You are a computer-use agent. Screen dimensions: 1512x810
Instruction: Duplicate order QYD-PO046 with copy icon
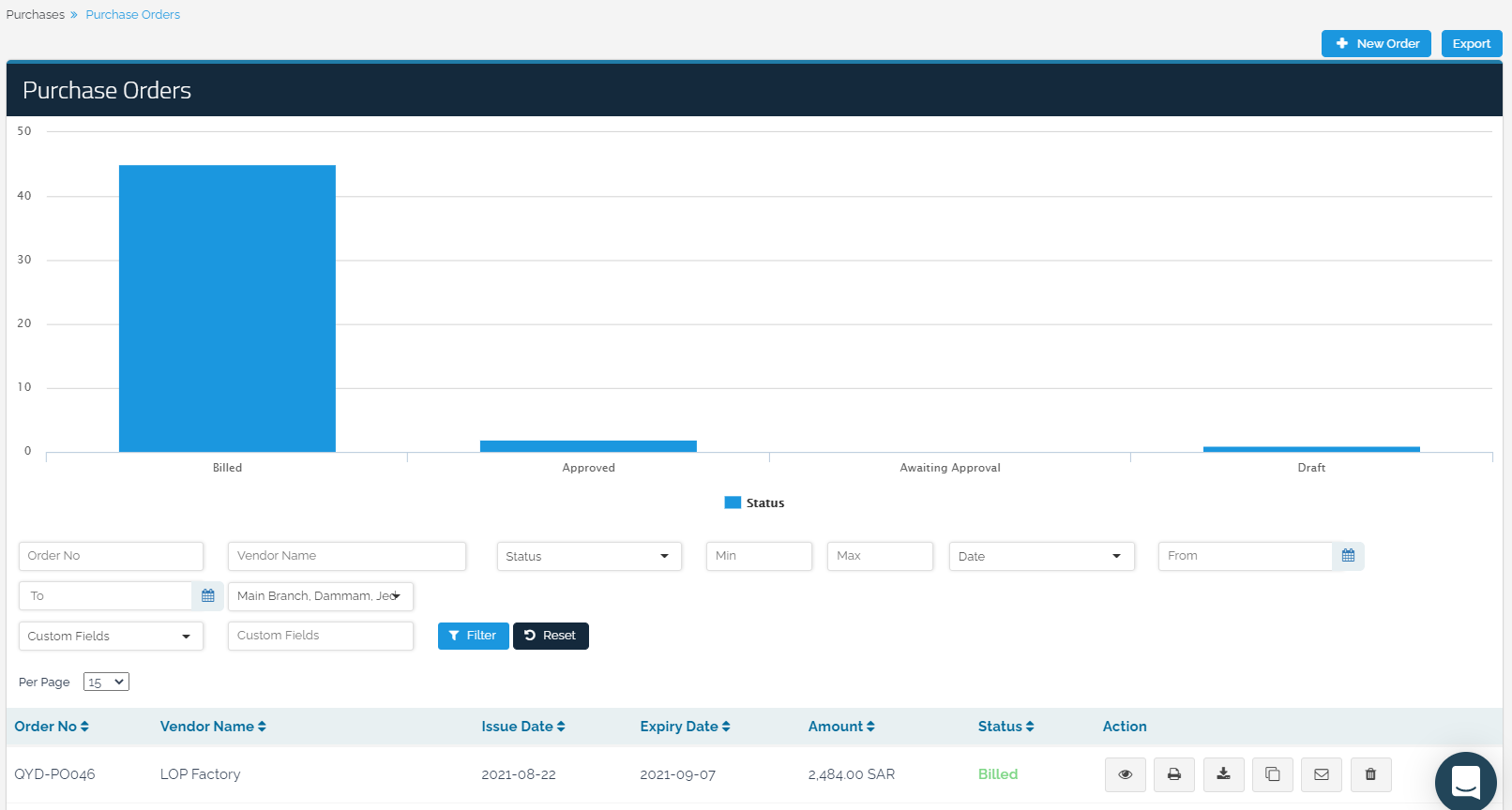(1272, 774)
